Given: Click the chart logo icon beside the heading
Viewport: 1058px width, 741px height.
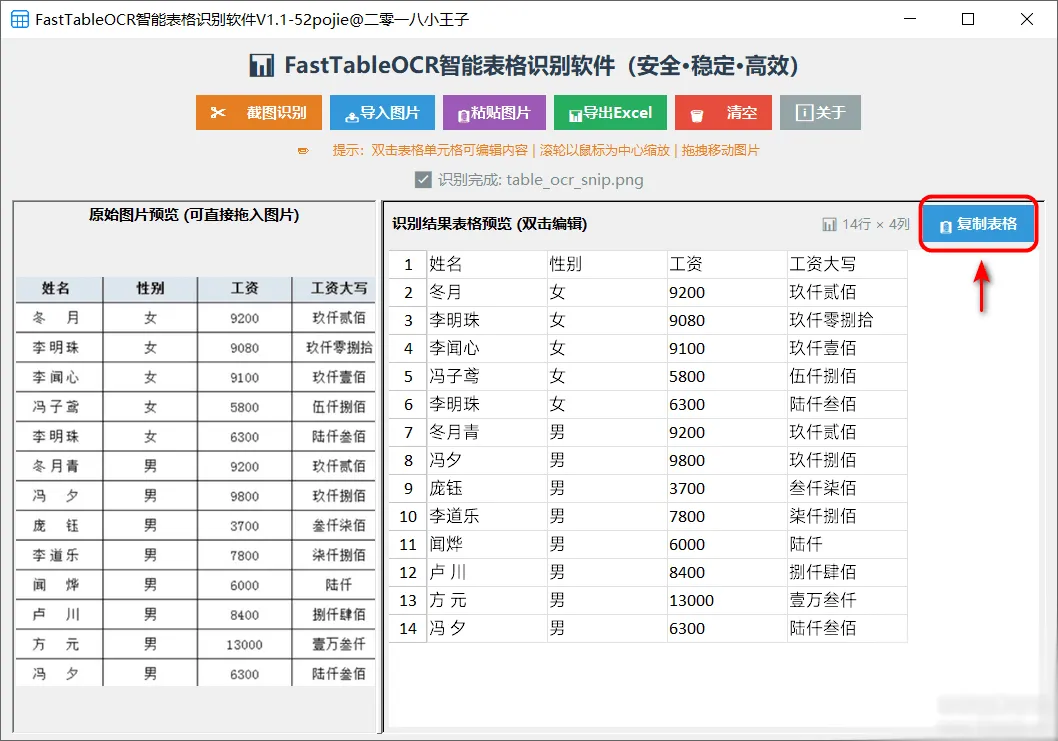Looking at the screenshot, I should pos(262,65).
